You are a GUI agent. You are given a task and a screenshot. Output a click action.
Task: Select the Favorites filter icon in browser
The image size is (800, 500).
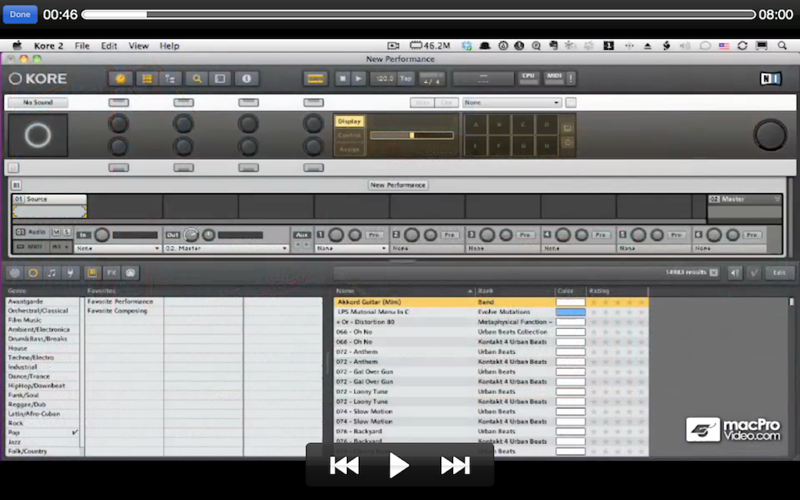[x=92, y=273]
